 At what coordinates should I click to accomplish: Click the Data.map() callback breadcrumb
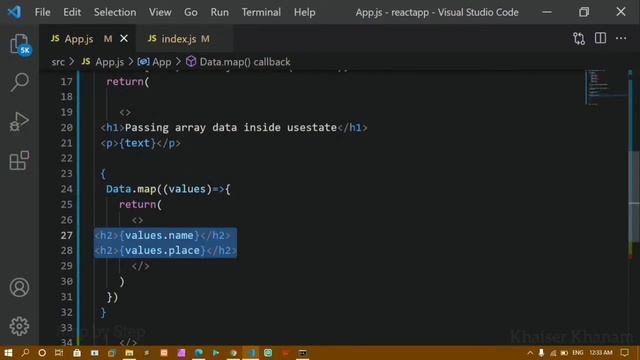[238, 62]
